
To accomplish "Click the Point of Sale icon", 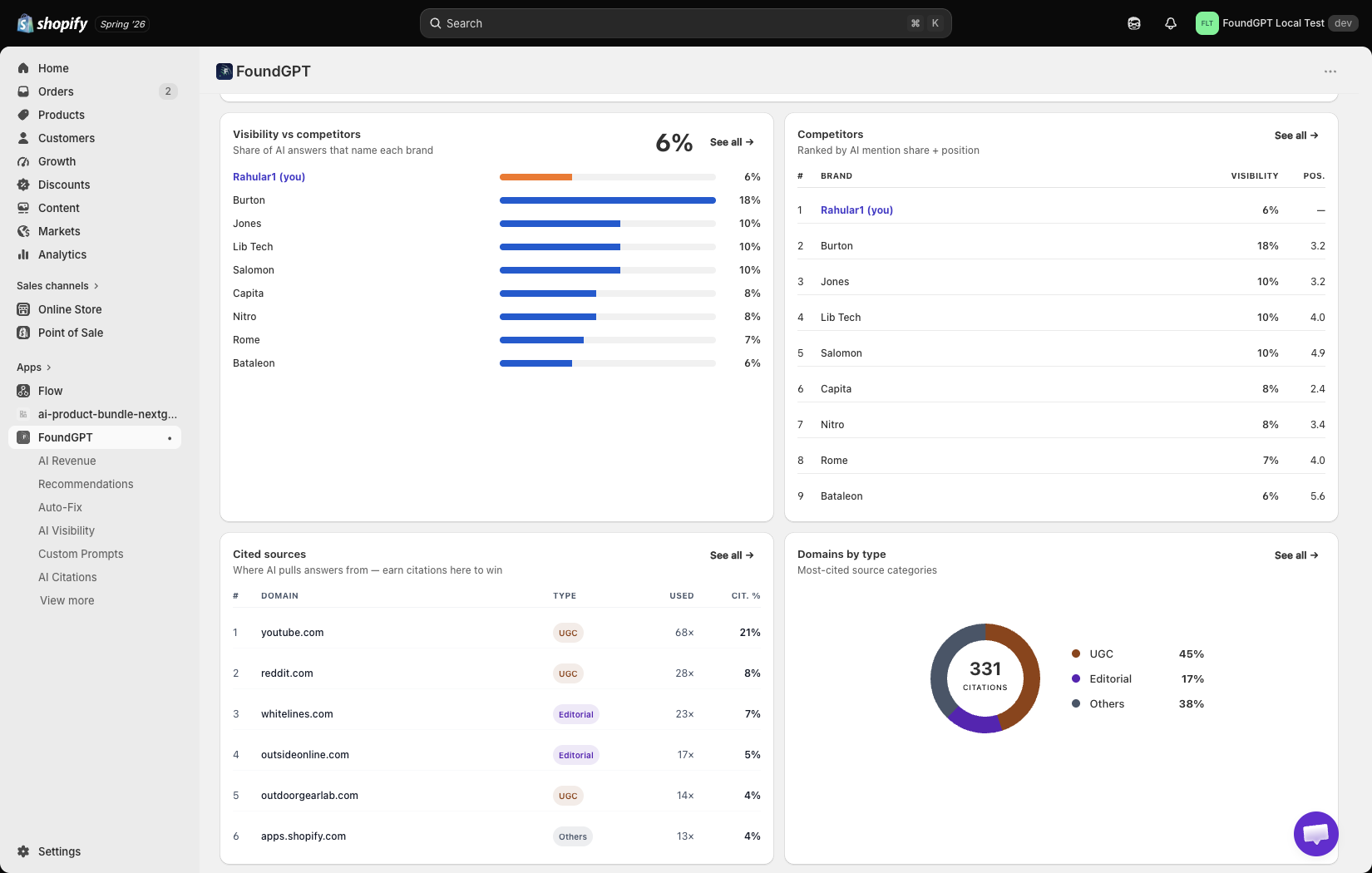I will pos(23,333).
